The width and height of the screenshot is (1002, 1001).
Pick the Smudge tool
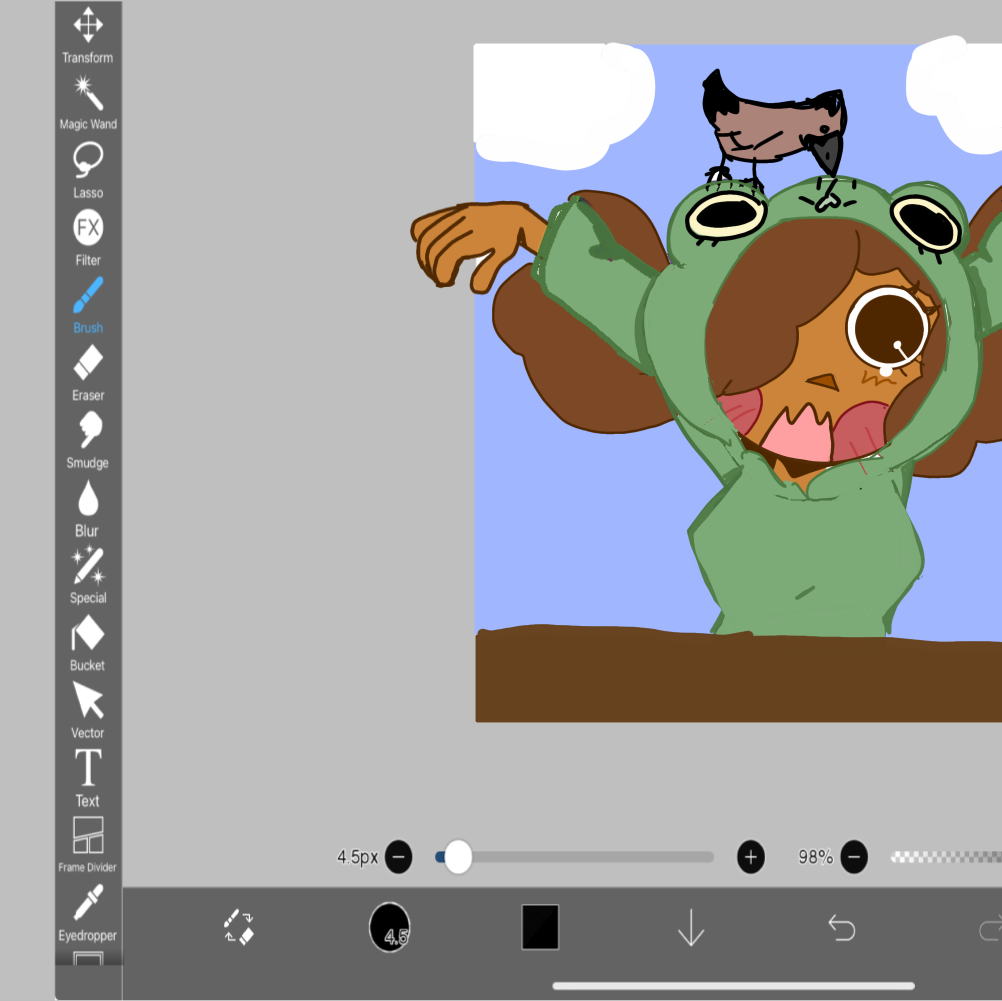(x=88, y=438)
